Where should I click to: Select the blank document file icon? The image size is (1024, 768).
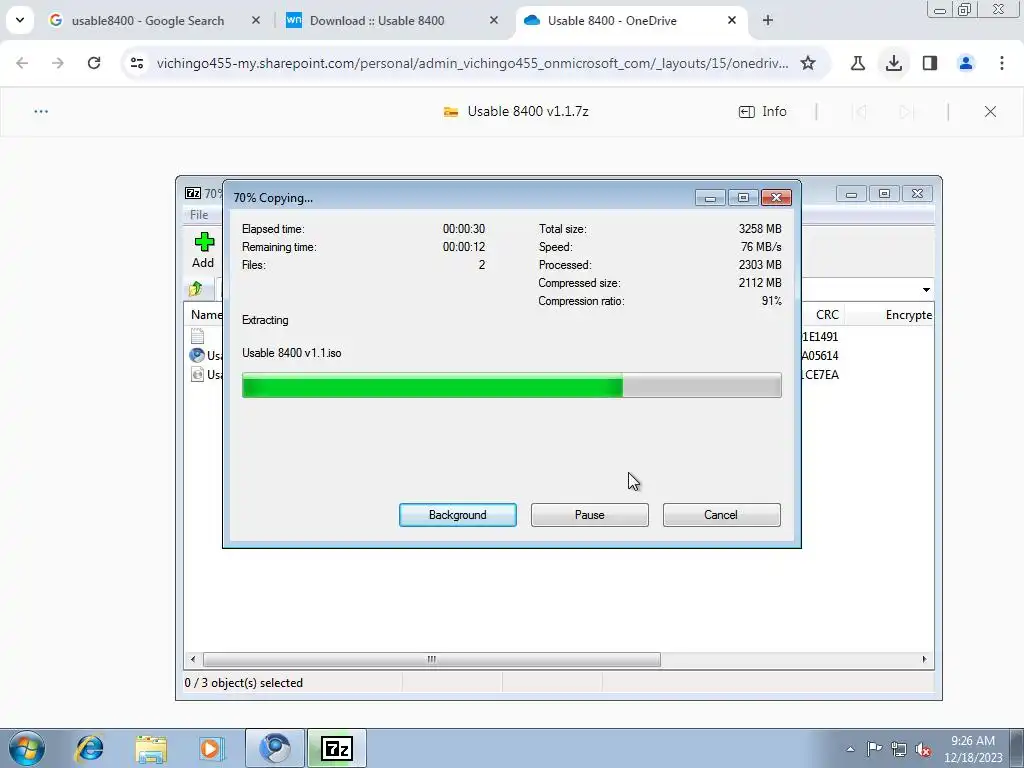[x=197, y=336]
